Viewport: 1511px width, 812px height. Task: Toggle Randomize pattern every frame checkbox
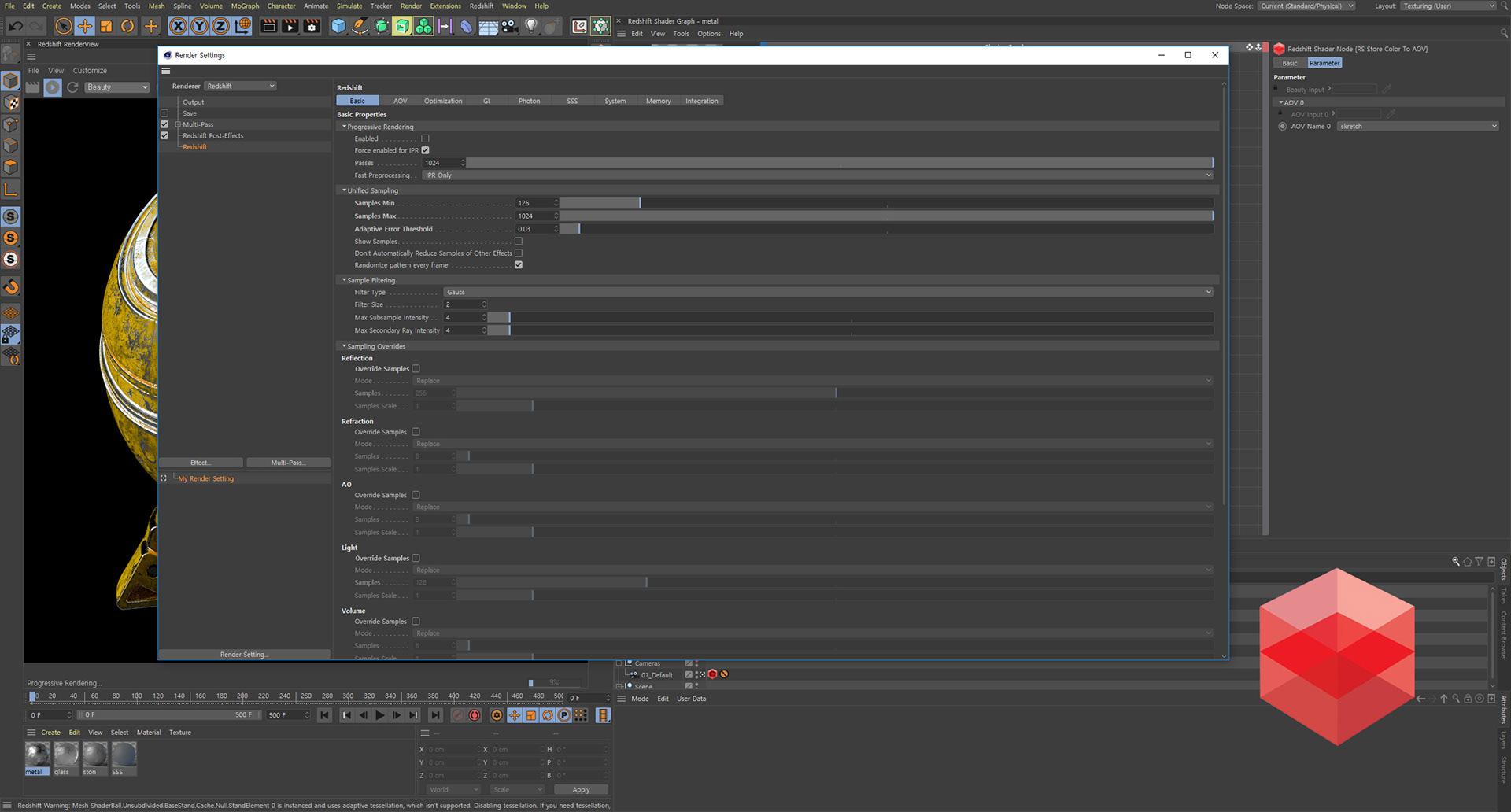pyautogui.click(x=519, y=265)
